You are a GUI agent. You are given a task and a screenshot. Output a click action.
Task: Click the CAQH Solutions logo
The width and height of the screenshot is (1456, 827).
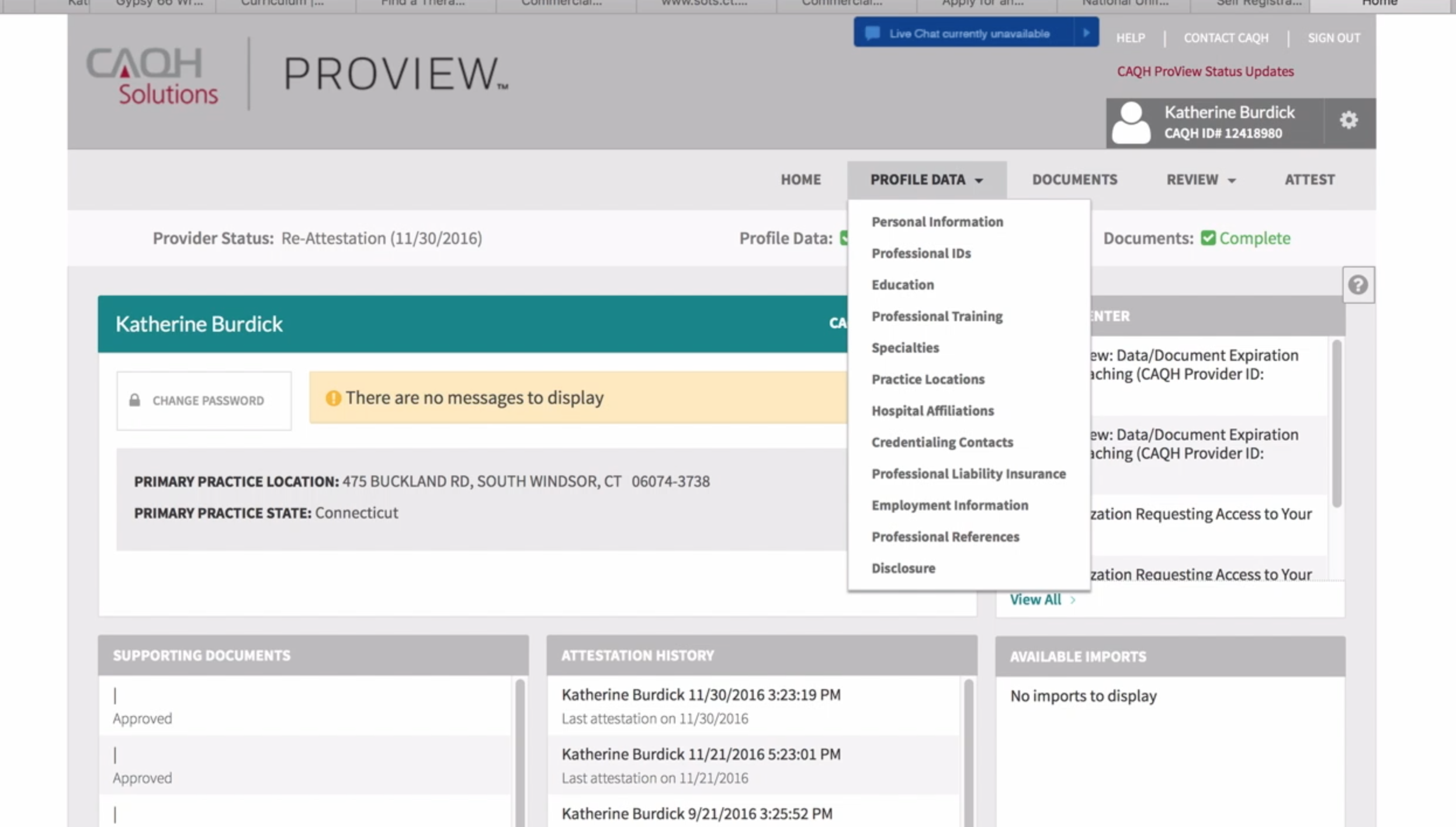[x=152, y=75]
